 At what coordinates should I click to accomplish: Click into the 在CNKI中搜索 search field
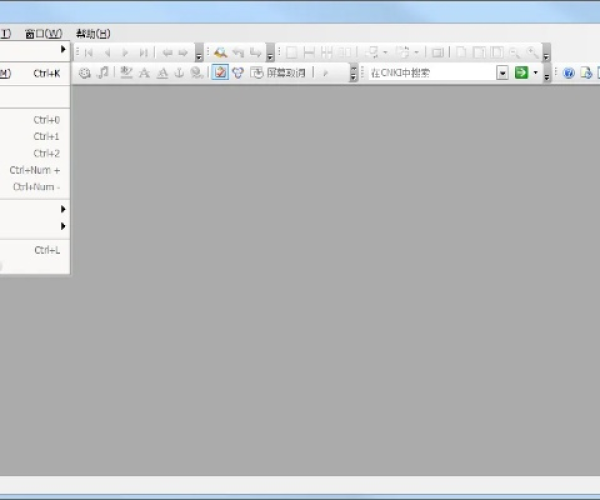click(x=430, y=73)
